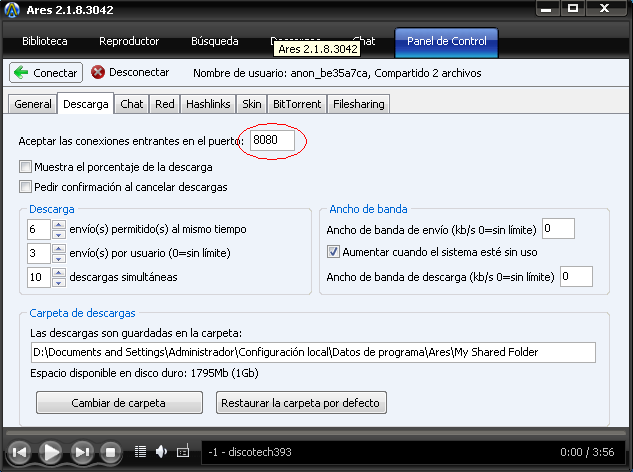Switch to the BitTorrent settings tab

coord(297,104)
